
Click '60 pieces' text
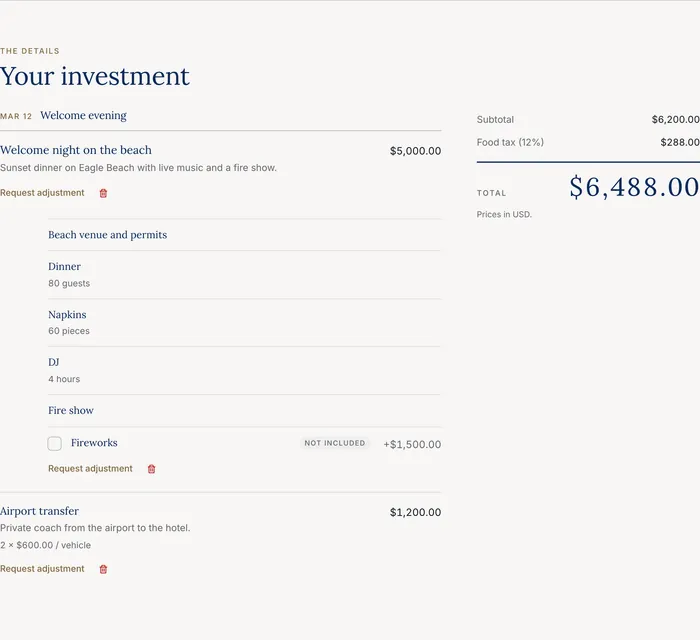[x=69, y=331]
